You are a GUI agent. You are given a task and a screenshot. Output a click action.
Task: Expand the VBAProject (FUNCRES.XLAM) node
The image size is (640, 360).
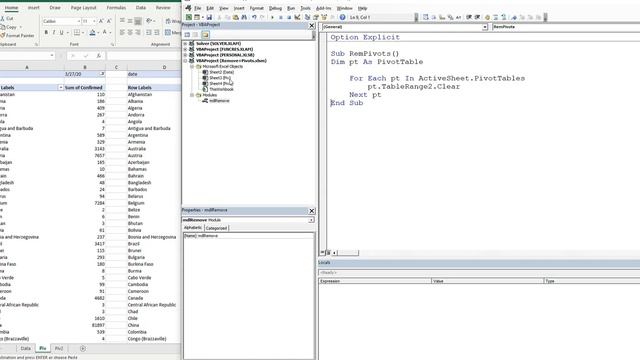185,49
